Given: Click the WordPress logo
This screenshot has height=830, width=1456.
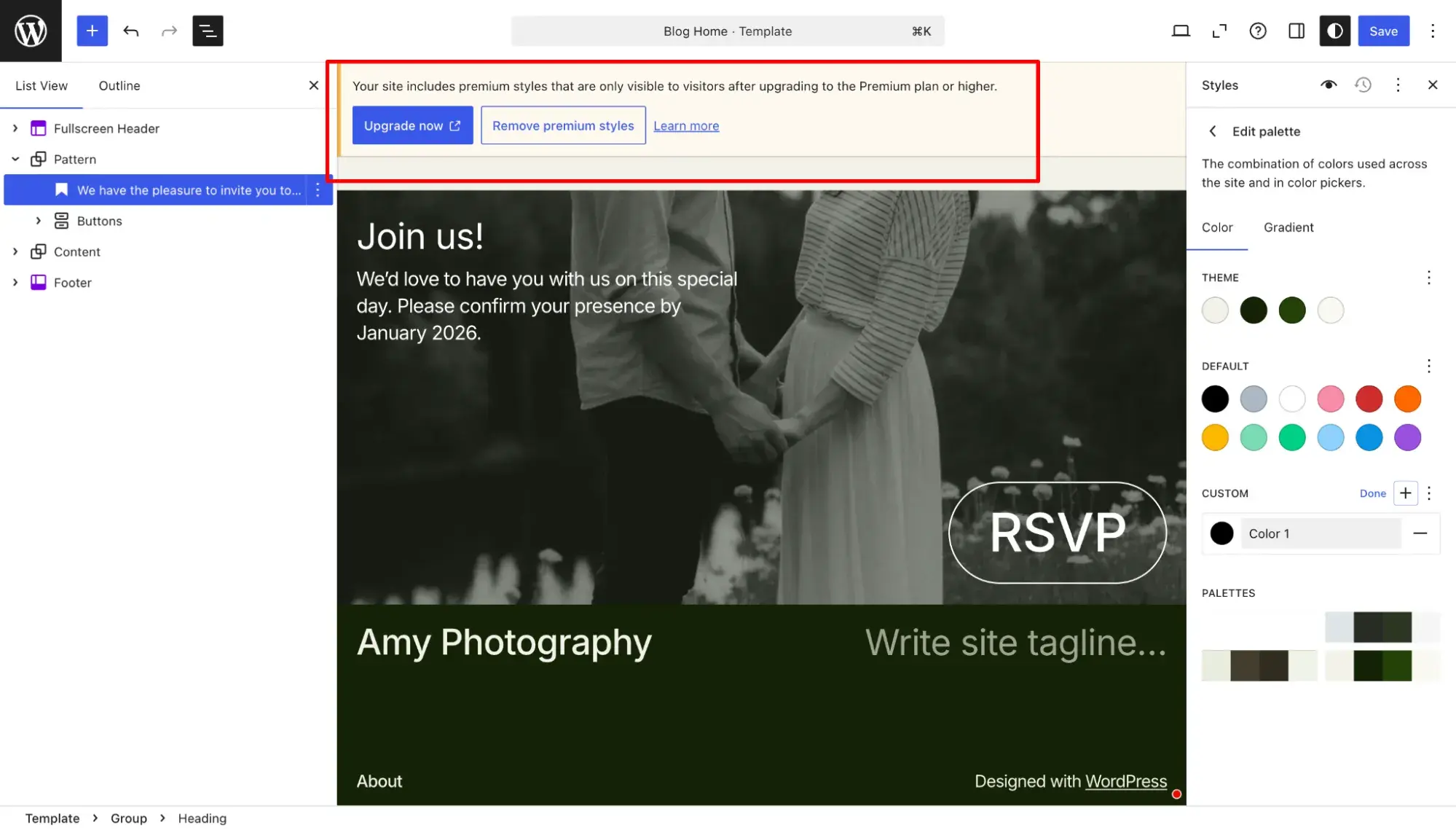Looking at the screenshot, I should tap(31, 31).
